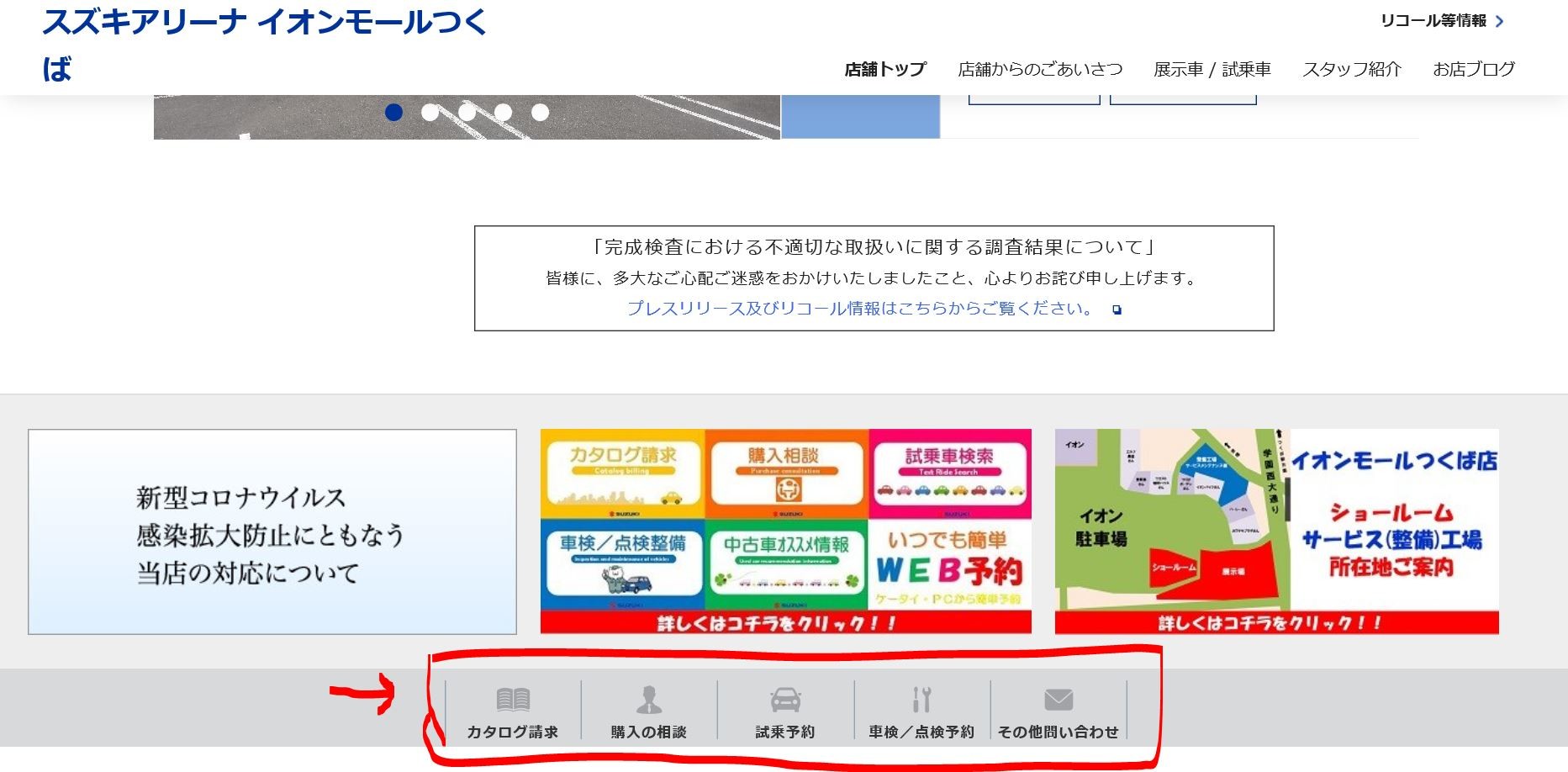Click the external link icon after press release text
Image resolution: width=1568 pixels, height=772 pixels.
[x=1117, y=310]
